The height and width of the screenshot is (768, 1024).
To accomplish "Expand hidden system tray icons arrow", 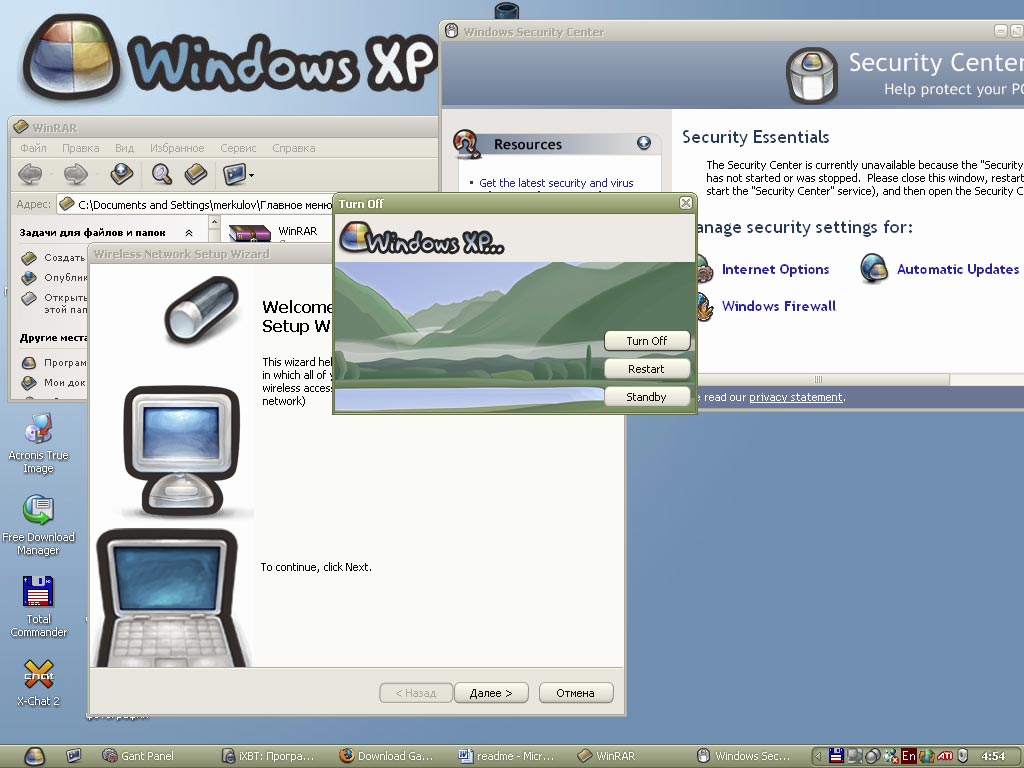I will point(816,756).
